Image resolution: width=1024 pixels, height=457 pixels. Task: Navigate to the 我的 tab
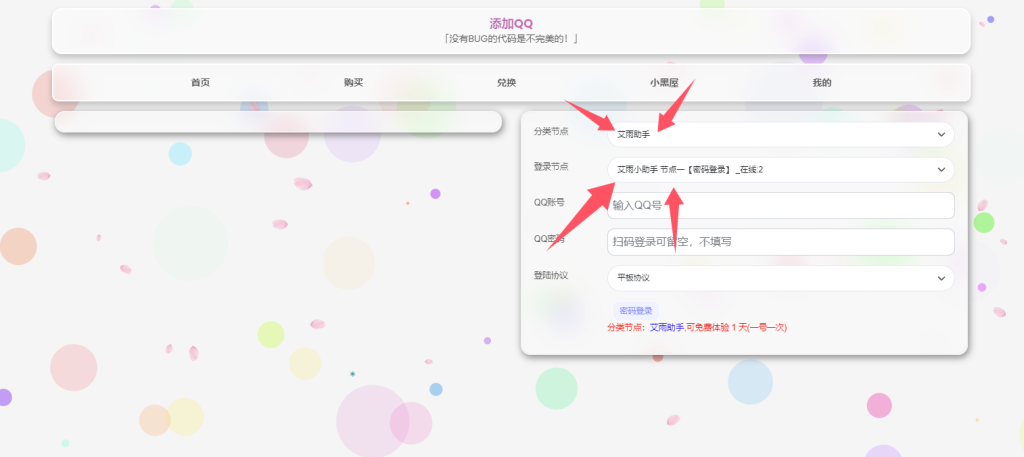[x=822, y=83]
